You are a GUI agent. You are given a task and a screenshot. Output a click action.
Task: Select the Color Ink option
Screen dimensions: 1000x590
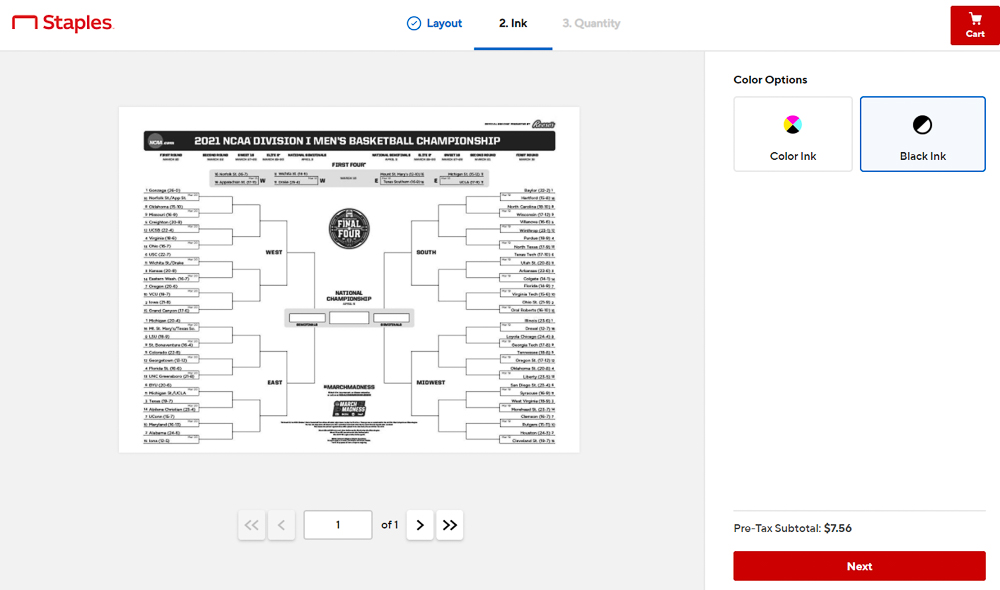793,134
